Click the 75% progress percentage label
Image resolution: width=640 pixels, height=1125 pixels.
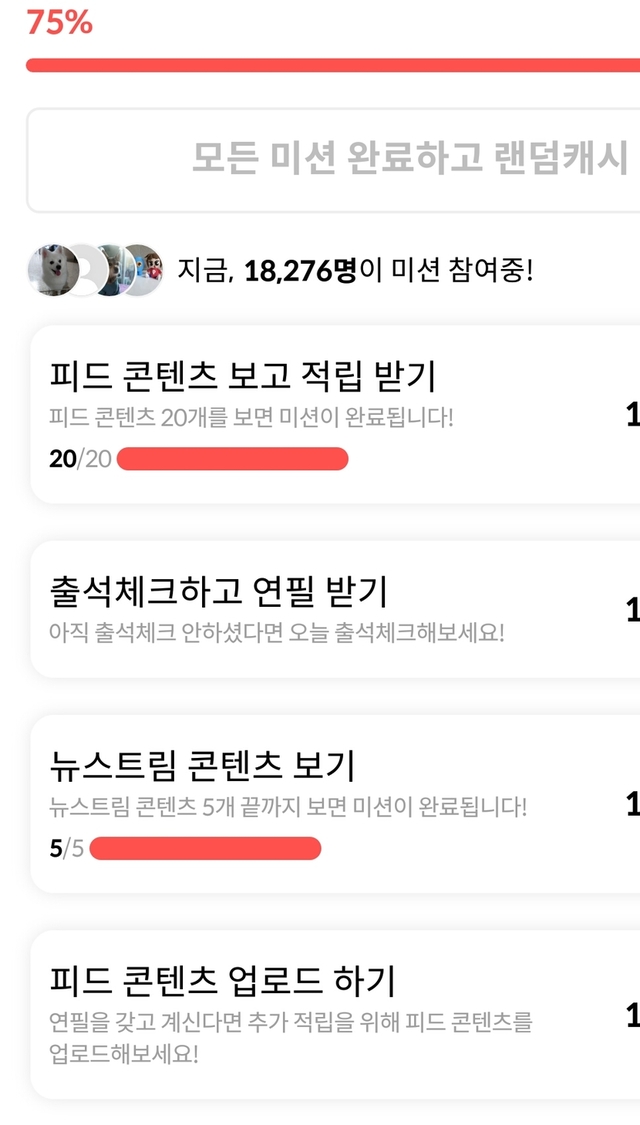(59, 22)
